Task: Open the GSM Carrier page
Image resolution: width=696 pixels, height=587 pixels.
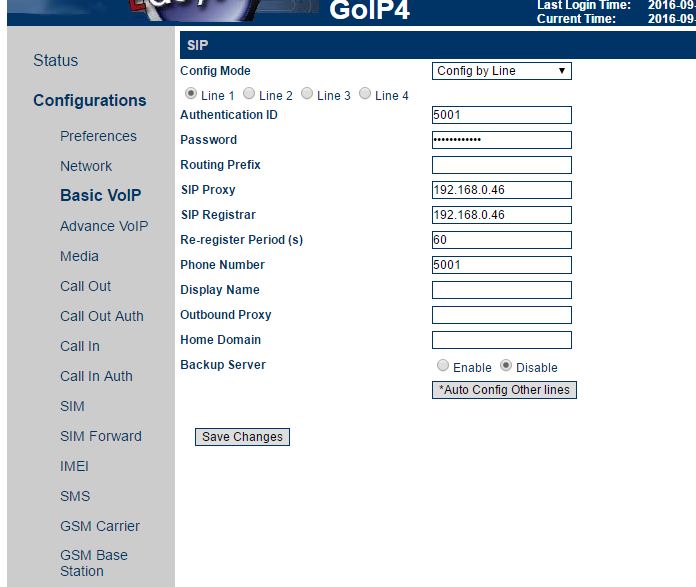Action: pos(100,526)
